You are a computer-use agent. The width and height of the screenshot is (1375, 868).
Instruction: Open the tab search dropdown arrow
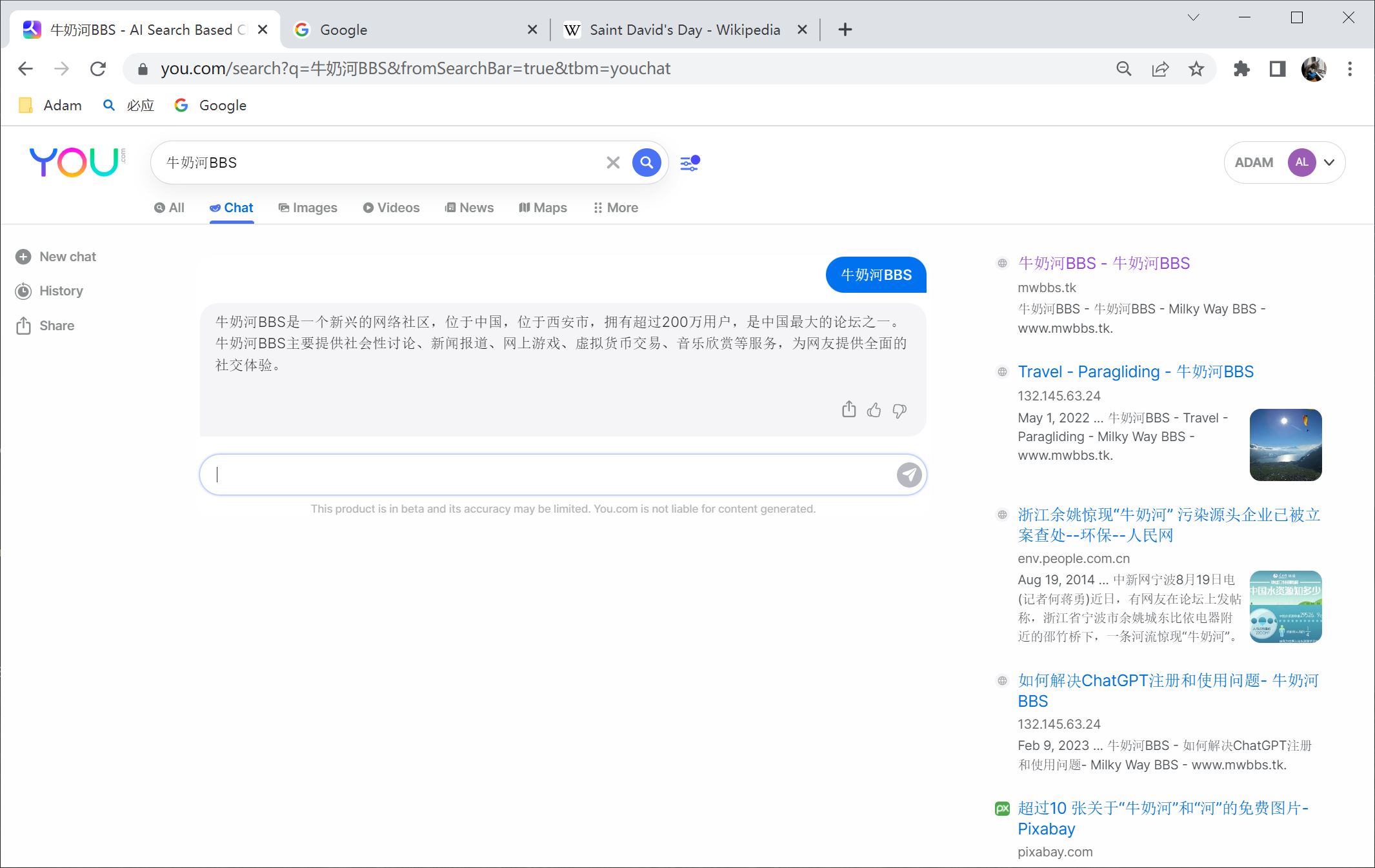pyautogui.click(x=1193, y=17)
